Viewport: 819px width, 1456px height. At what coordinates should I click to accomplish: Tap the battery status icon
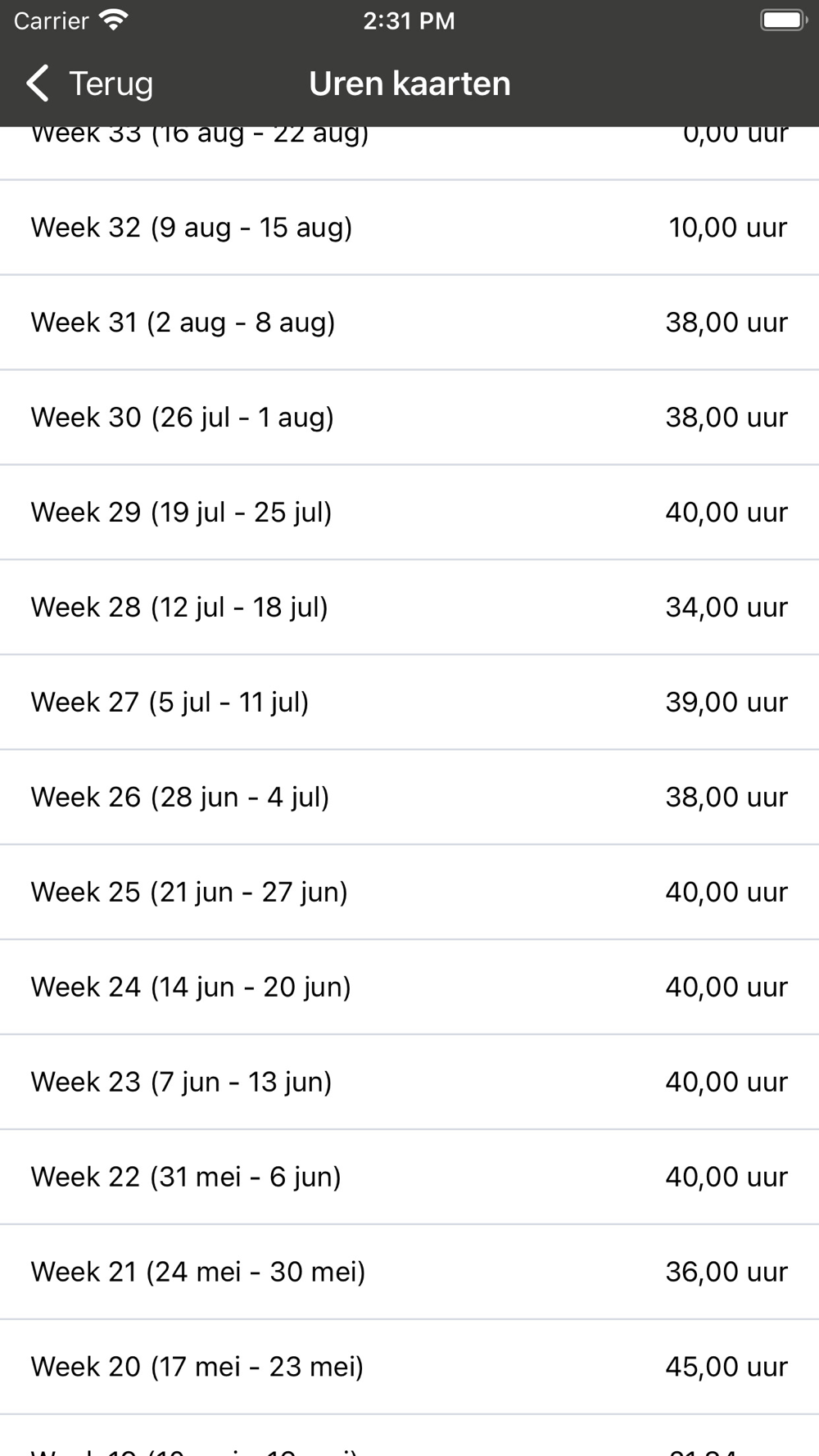[x=784, y=20]
